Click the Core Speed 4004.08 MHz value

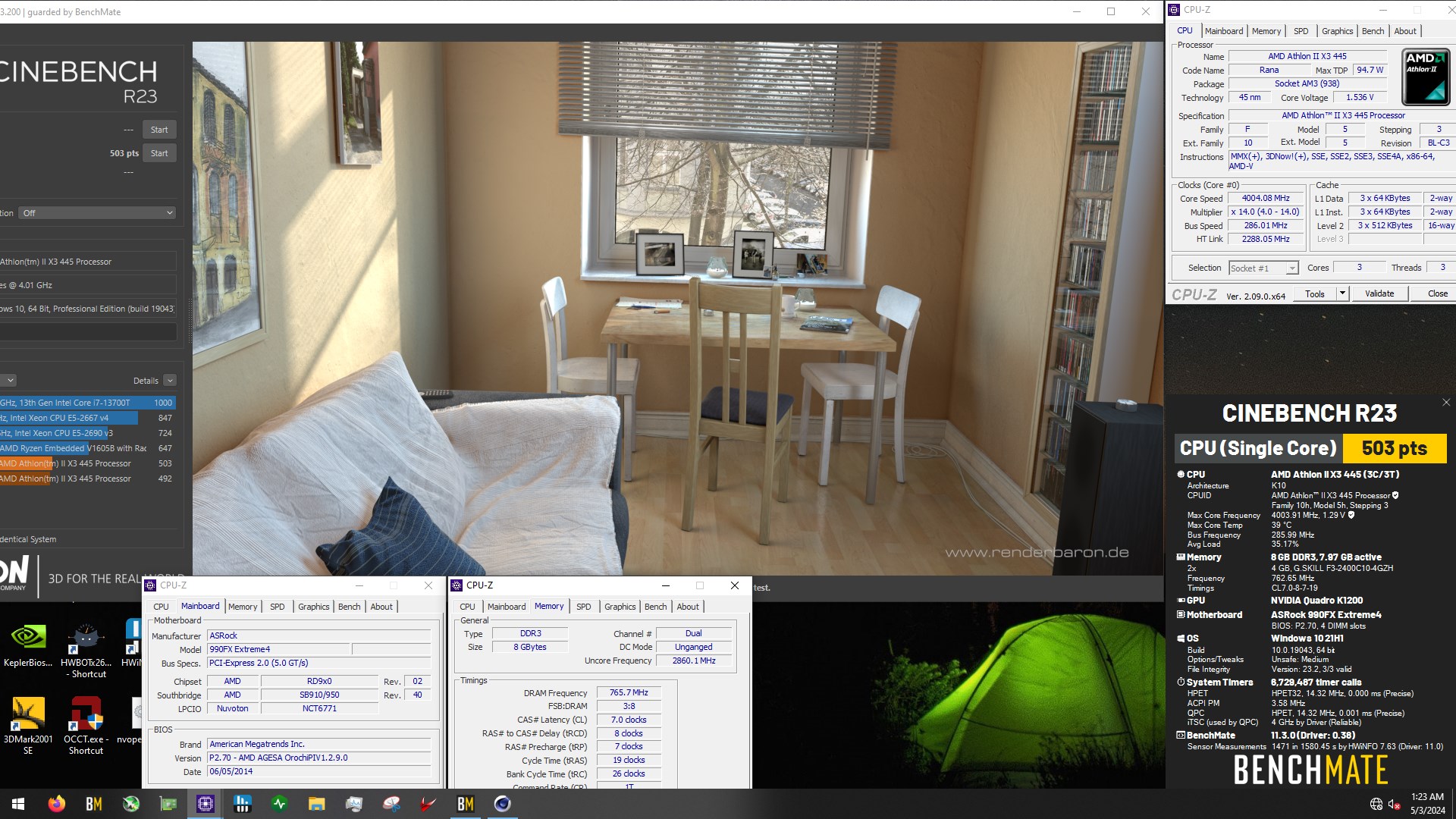[x=1266, y=199]
